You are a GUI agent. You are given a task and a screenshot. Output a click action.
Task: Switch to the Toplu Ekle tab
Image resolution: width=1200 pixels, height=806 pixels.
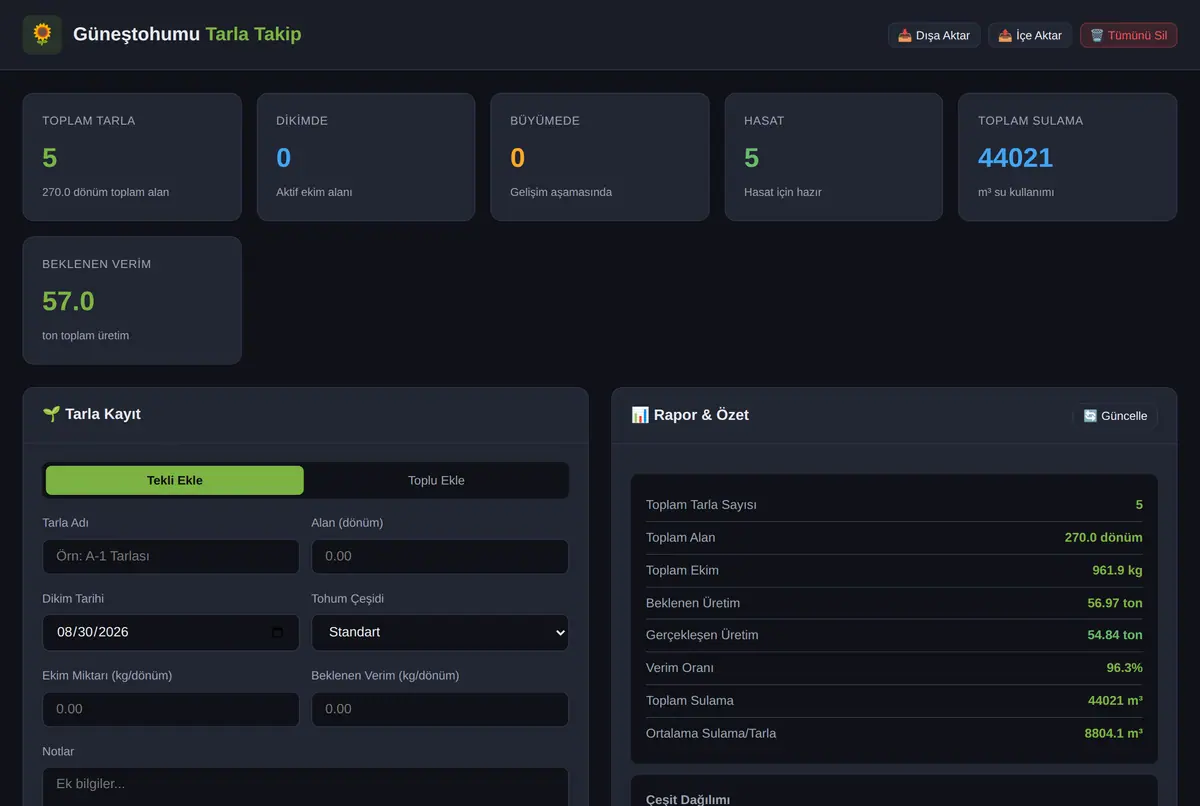tap(436, 480)
